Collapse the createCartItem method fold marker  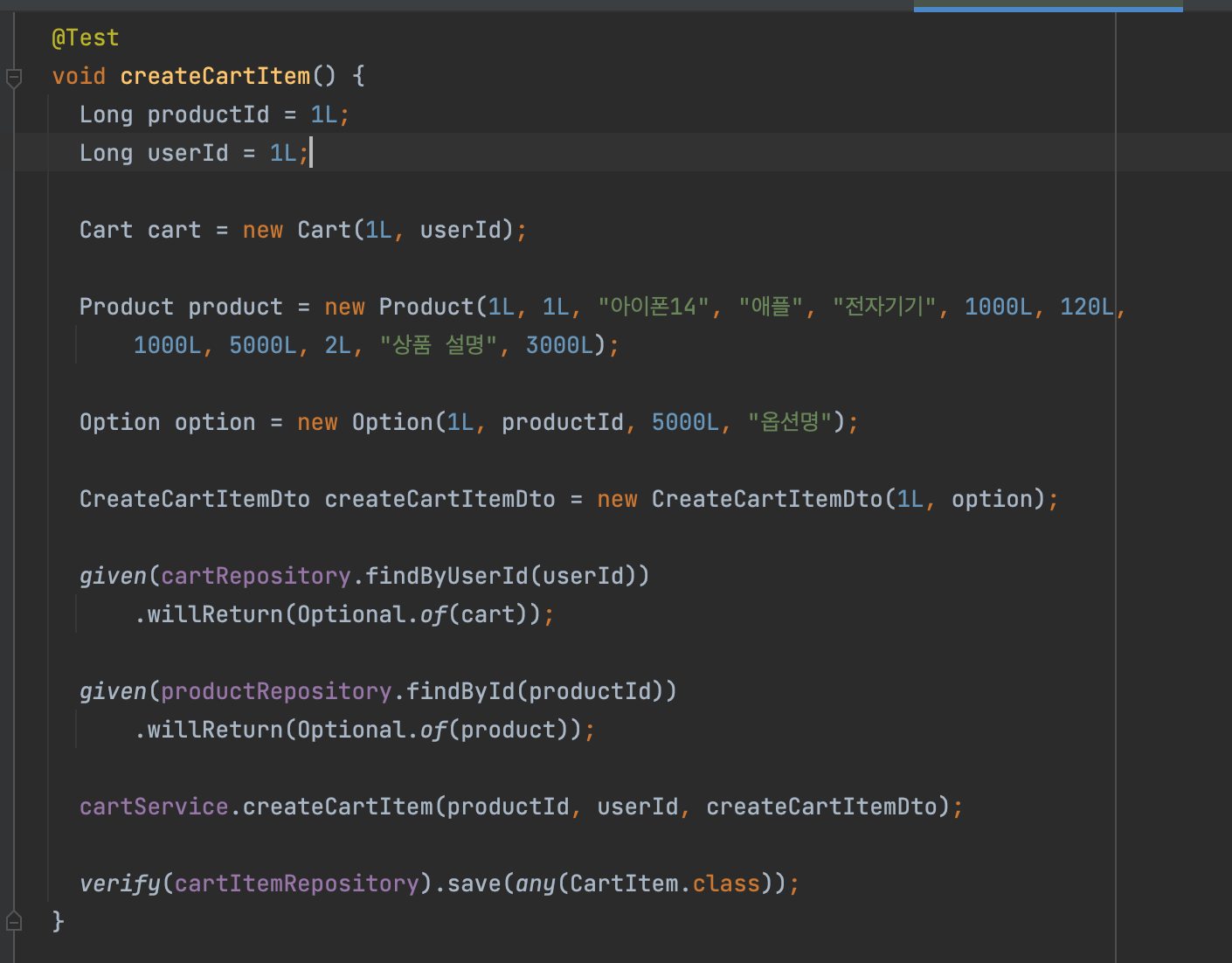14,78
